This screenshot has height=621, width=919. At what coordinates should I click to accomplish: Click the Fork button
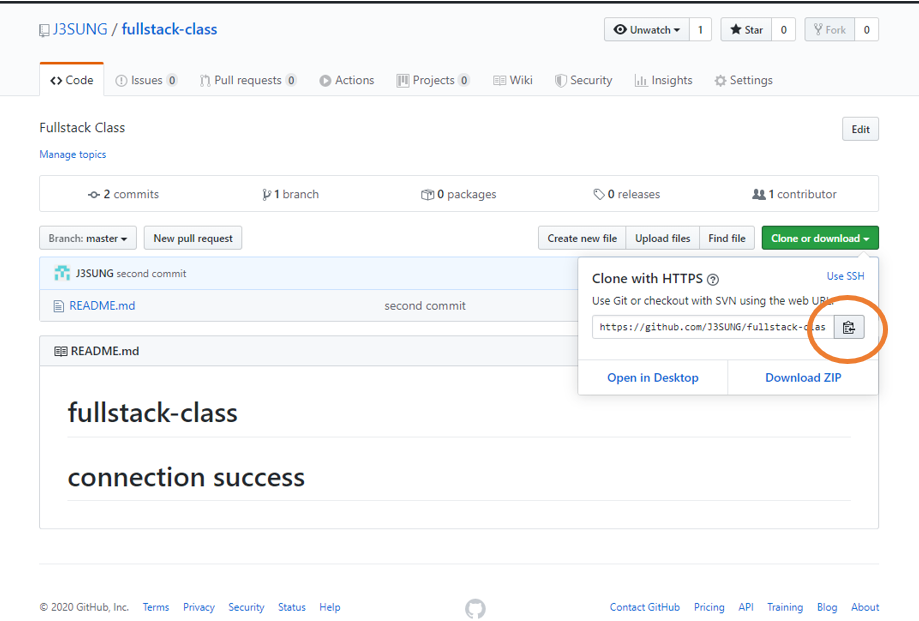pyautogui.click(x=829, y=30)
